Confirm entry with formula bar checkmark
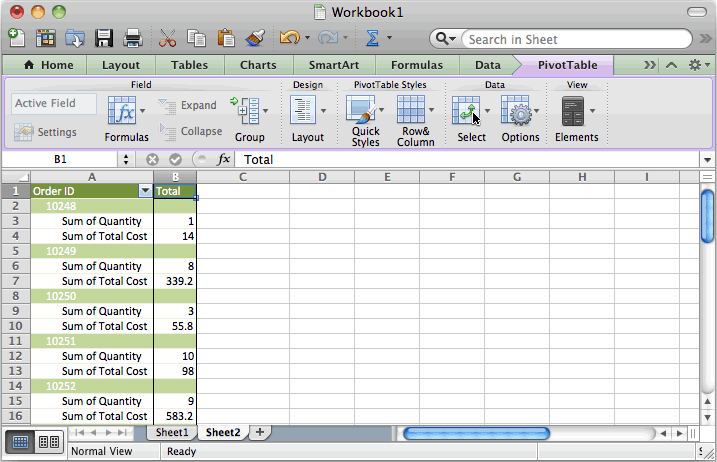The width and height of the screenshot is (717, 462). [x=175, y=159]
